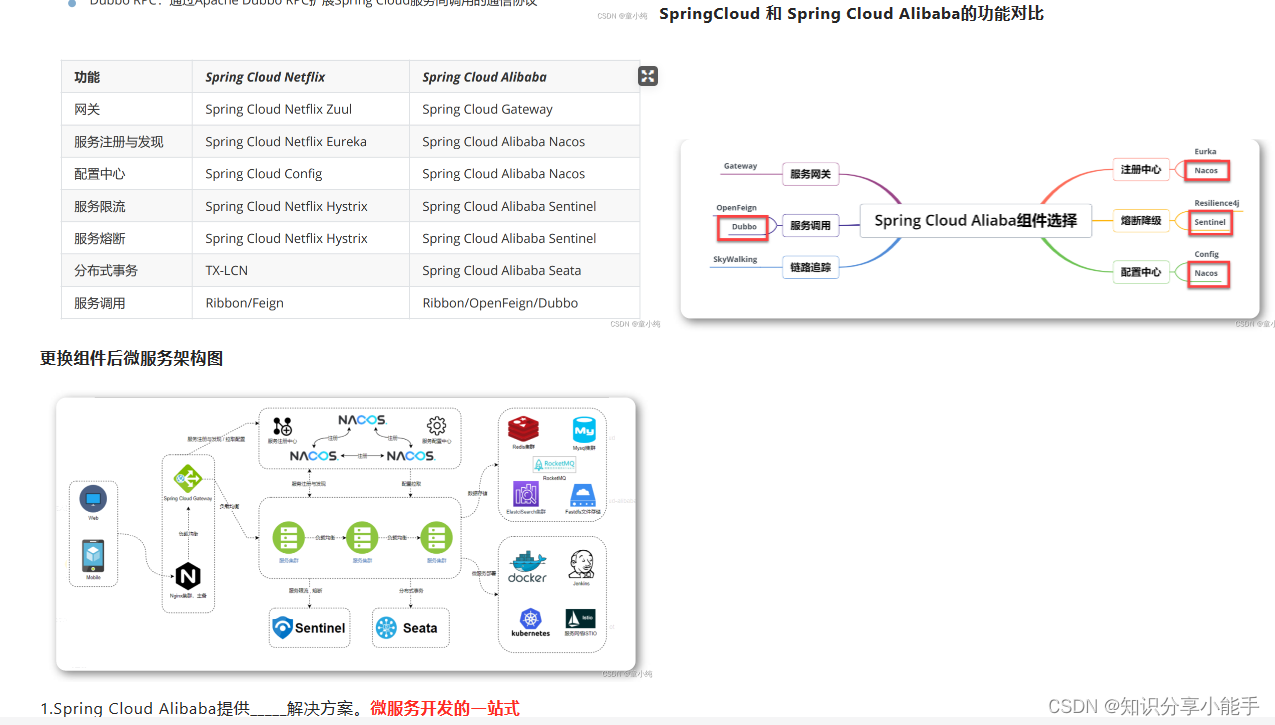The image size is (1275, 725).
Task: Click the 'OpenFeign' label in the mind map
Action: (736, 208)
